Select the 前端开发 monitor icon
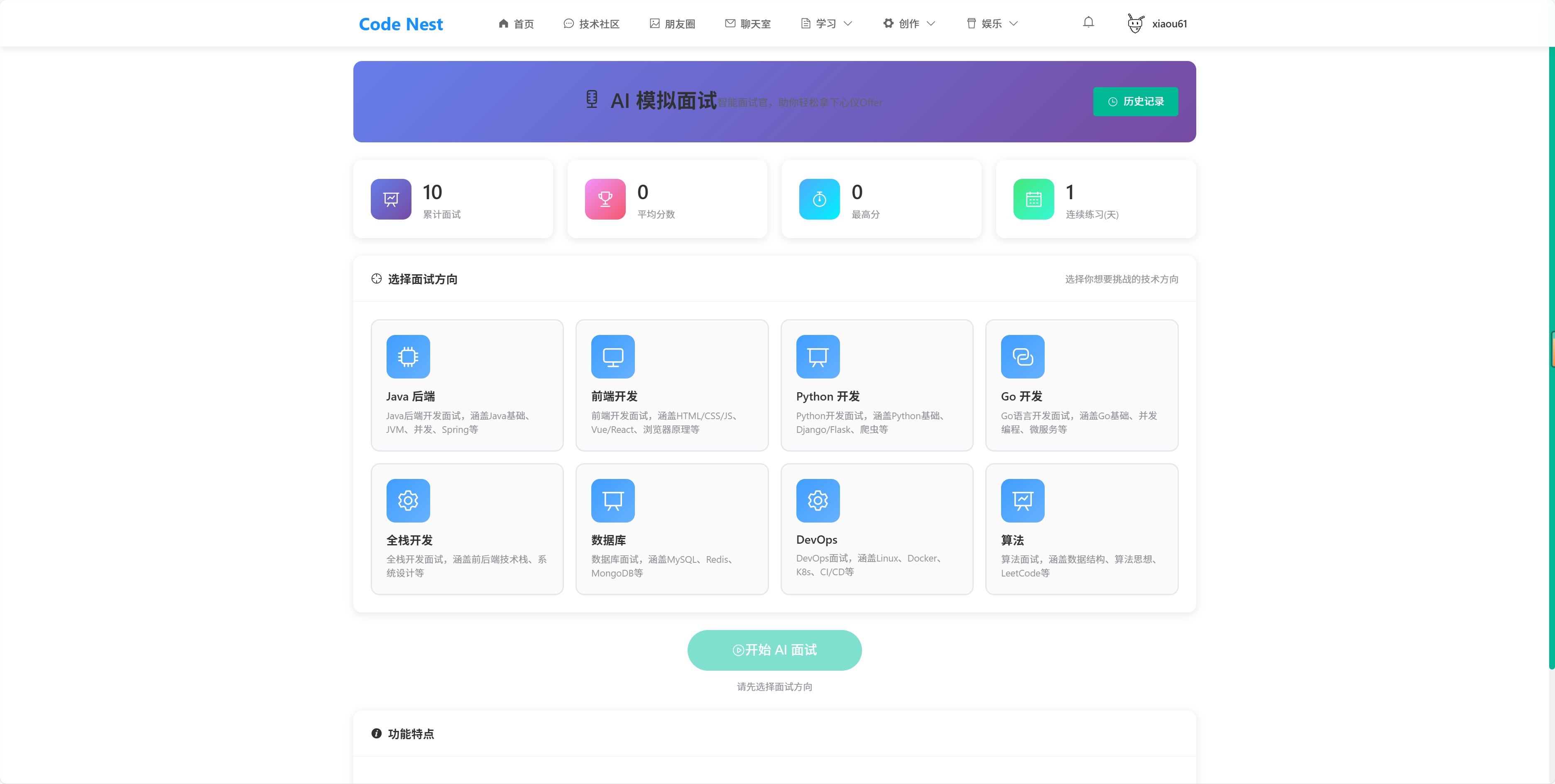1555x784 pixels. [613, 356]
